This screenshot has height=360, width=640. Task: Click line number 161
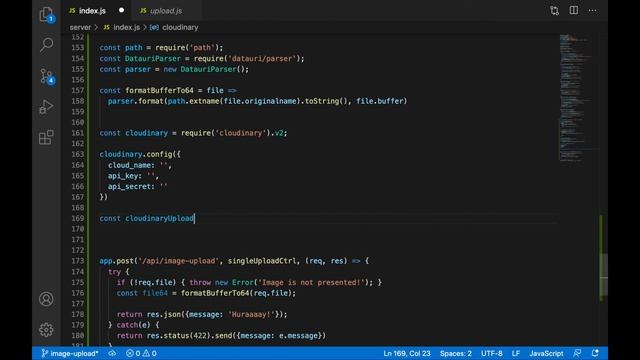coord(78,133)
